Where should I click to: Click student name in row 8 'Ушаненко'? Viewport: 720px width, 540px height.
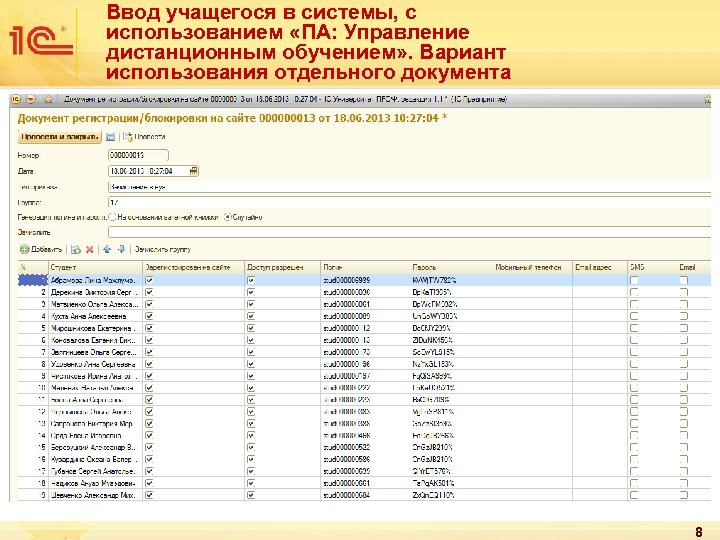(93, 364)
